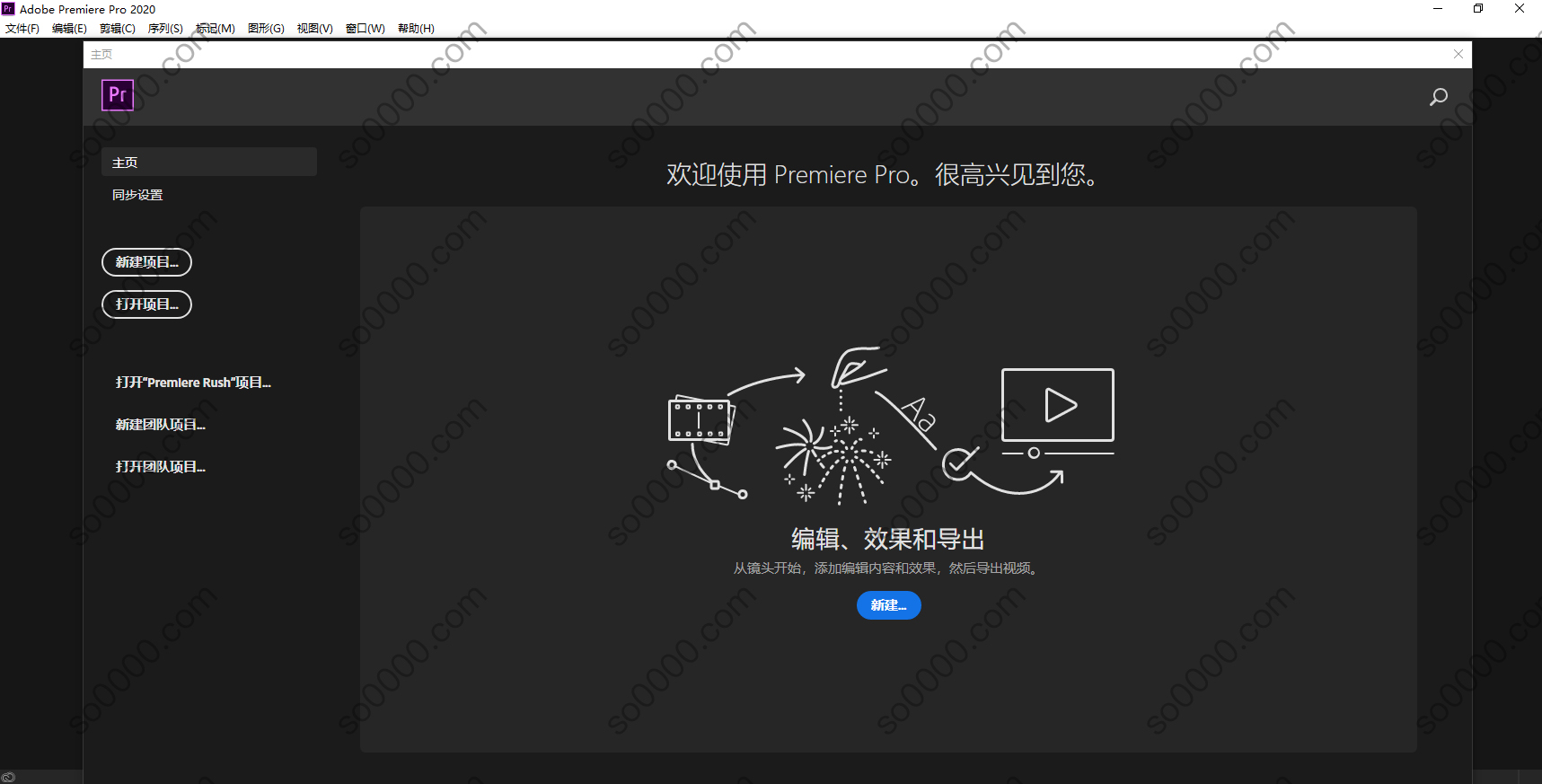Close the Adobe Premiere Pro 2020 window

pyautogui.click(x=1520, y=9)
